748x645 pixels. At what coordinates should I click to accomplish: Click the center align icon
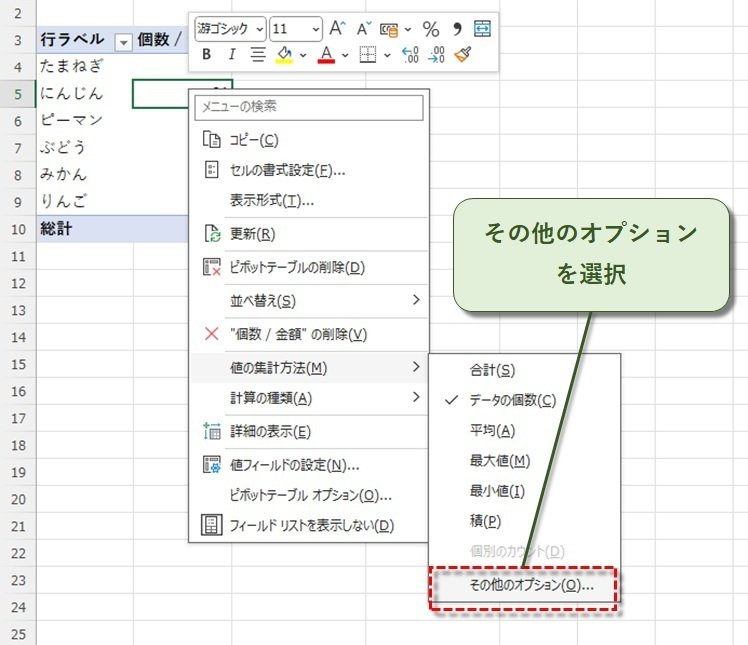coord(258,54)
